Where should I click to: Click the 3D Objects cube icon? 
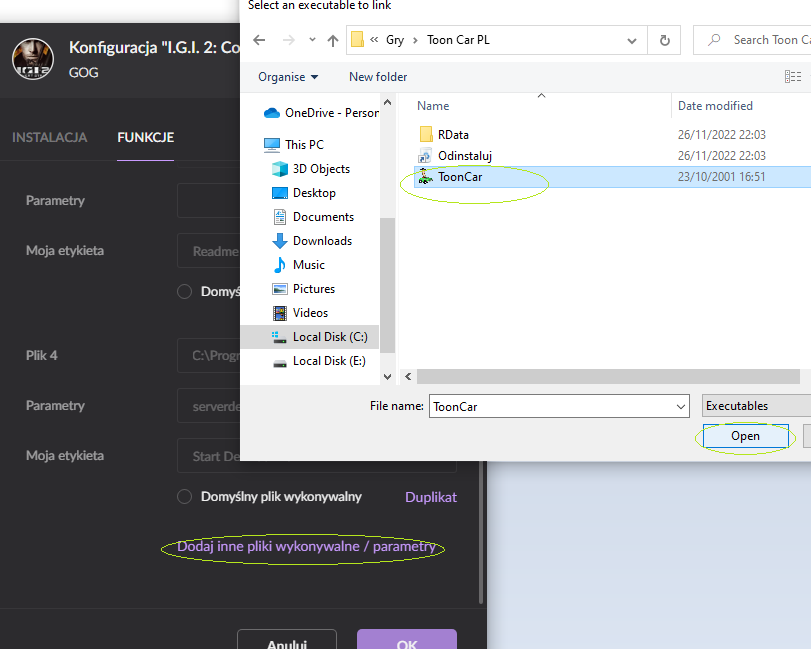coord(280,169)
